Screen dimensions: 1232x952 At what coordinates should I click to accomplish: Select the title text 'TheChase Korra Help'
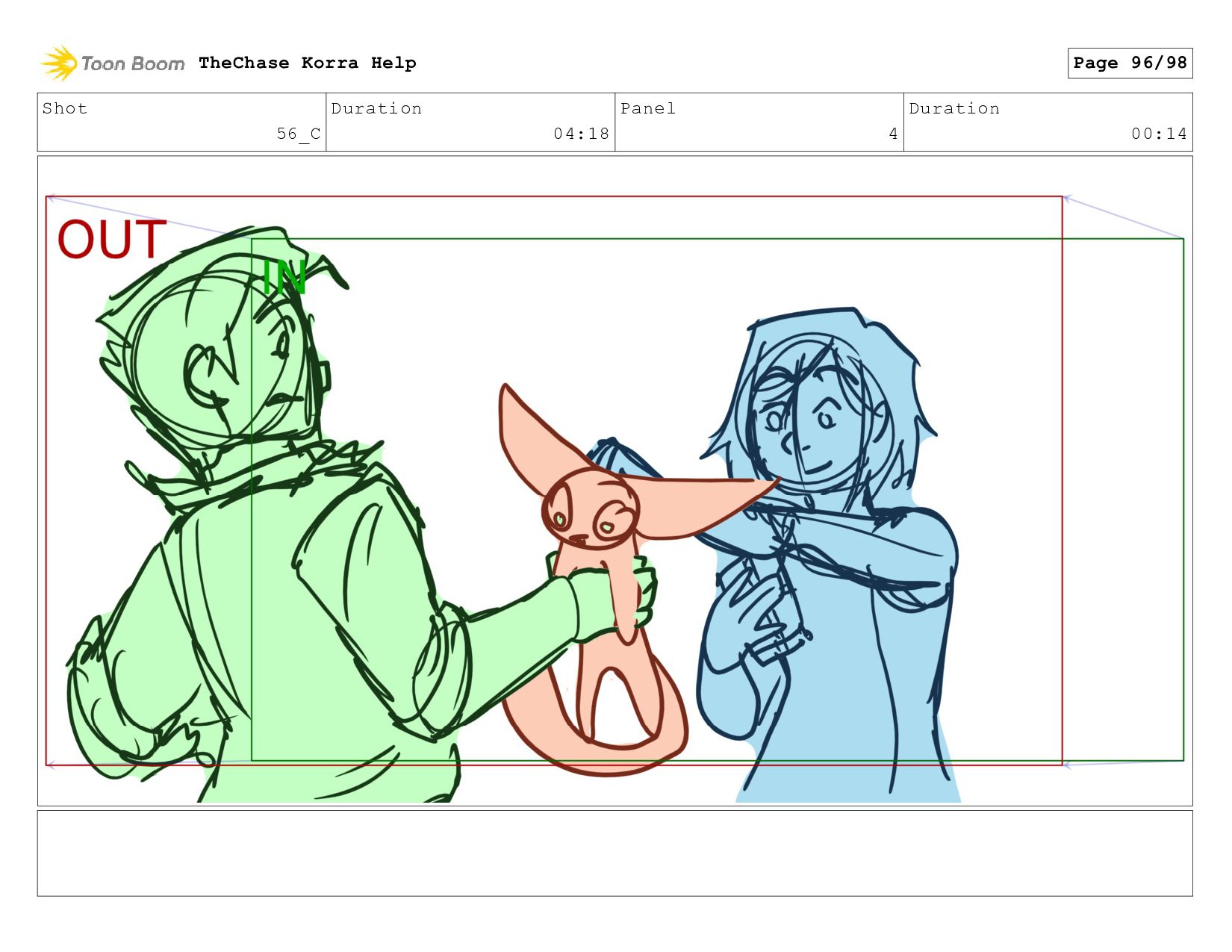[308, 63]
